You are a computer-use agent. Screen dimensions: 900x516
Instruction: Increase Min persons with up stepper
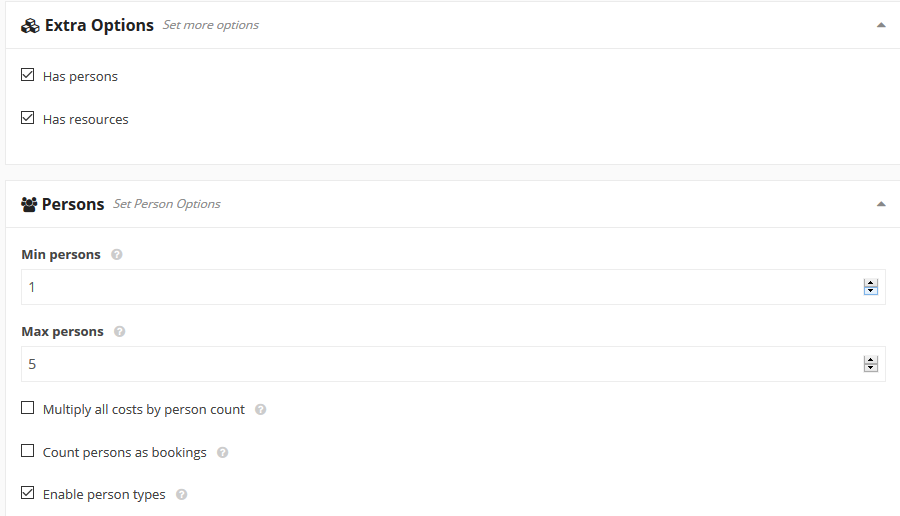[x=871, y=283]
